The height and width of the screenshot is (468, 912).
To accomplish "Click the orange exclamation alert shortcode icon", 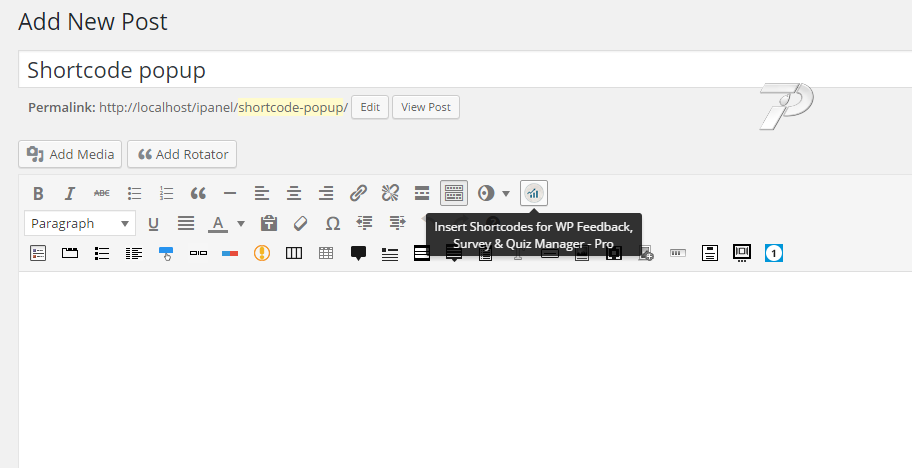I will coord(262,253).
